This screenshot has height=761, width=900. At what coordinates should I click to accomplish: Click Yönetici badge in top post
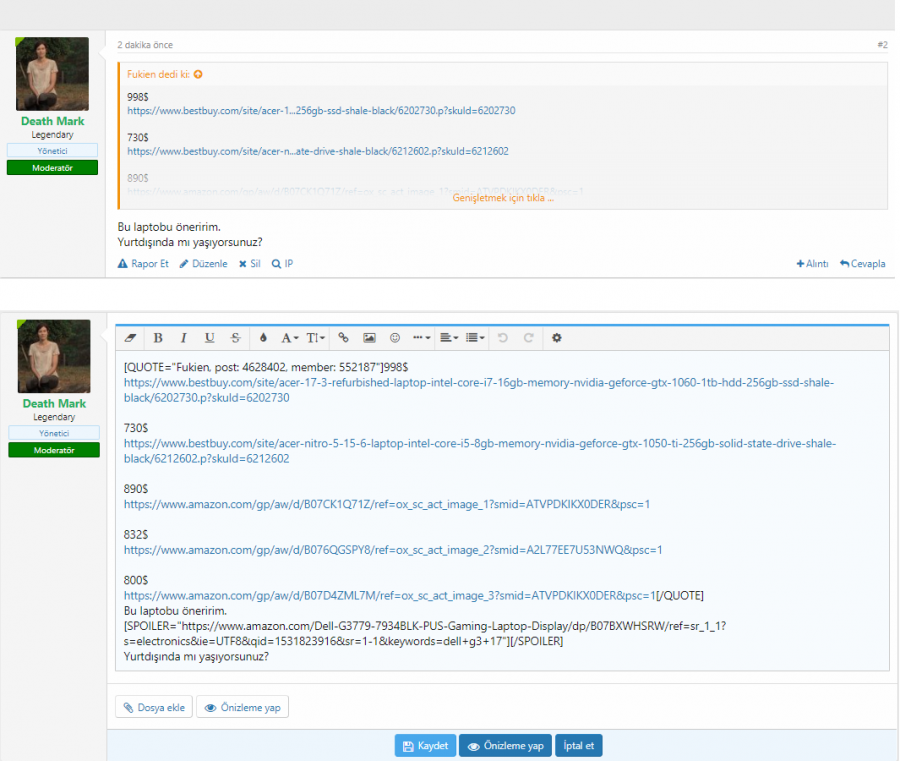pyautogui.click(x=52, y=151)
